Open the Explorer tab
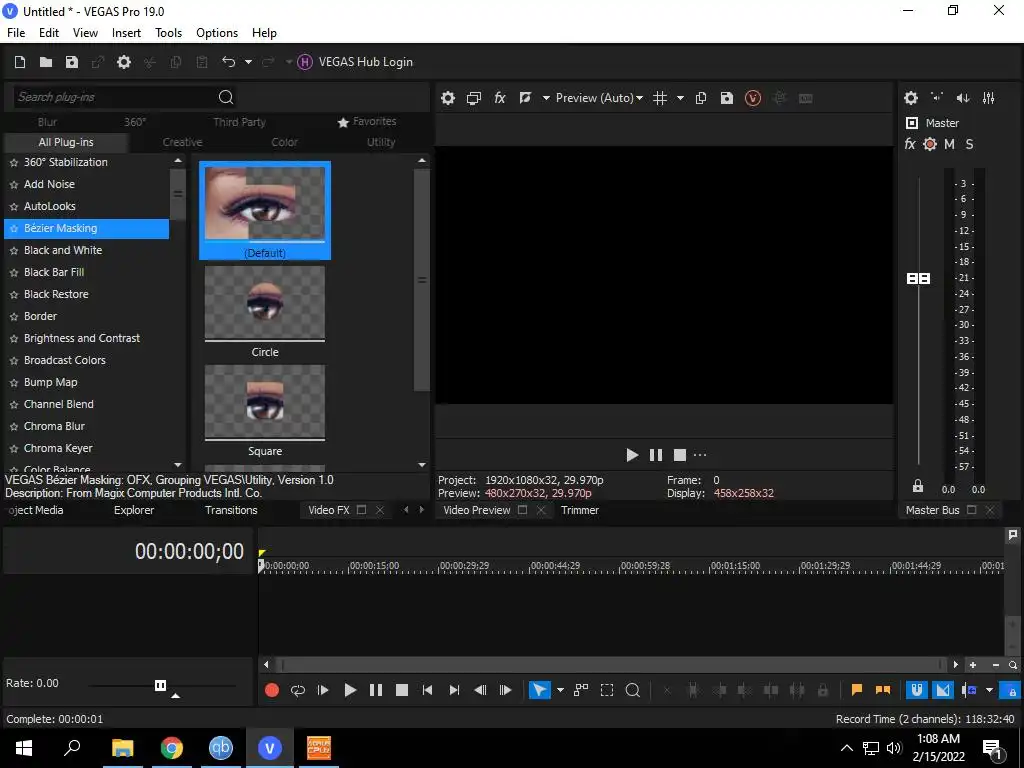 point(134,510)
